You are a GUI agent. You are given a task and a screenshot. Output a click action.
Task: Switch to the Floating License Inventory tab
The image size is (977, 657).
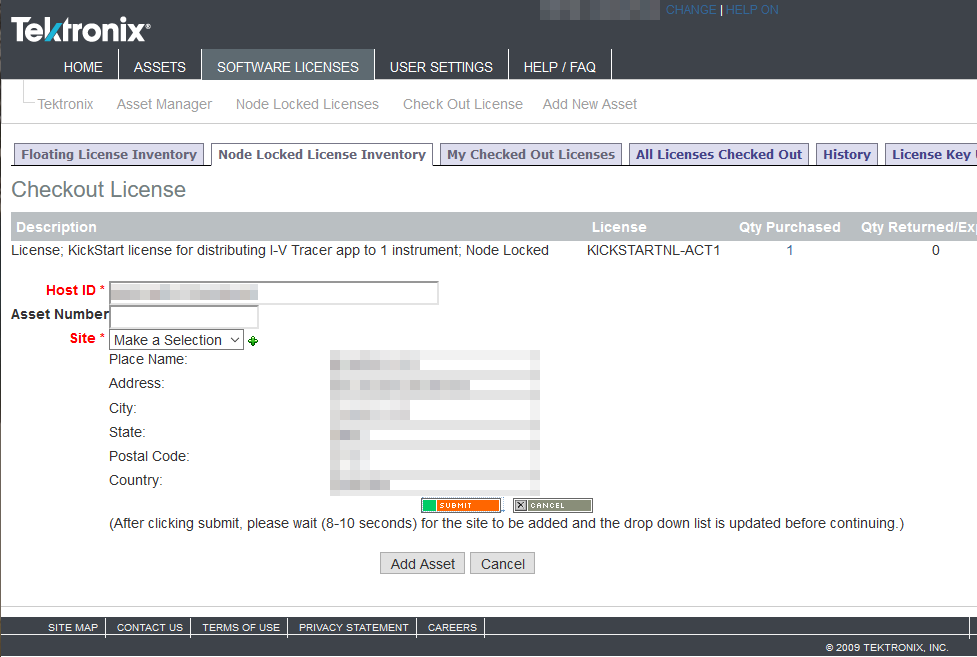(x=109, y=155)
